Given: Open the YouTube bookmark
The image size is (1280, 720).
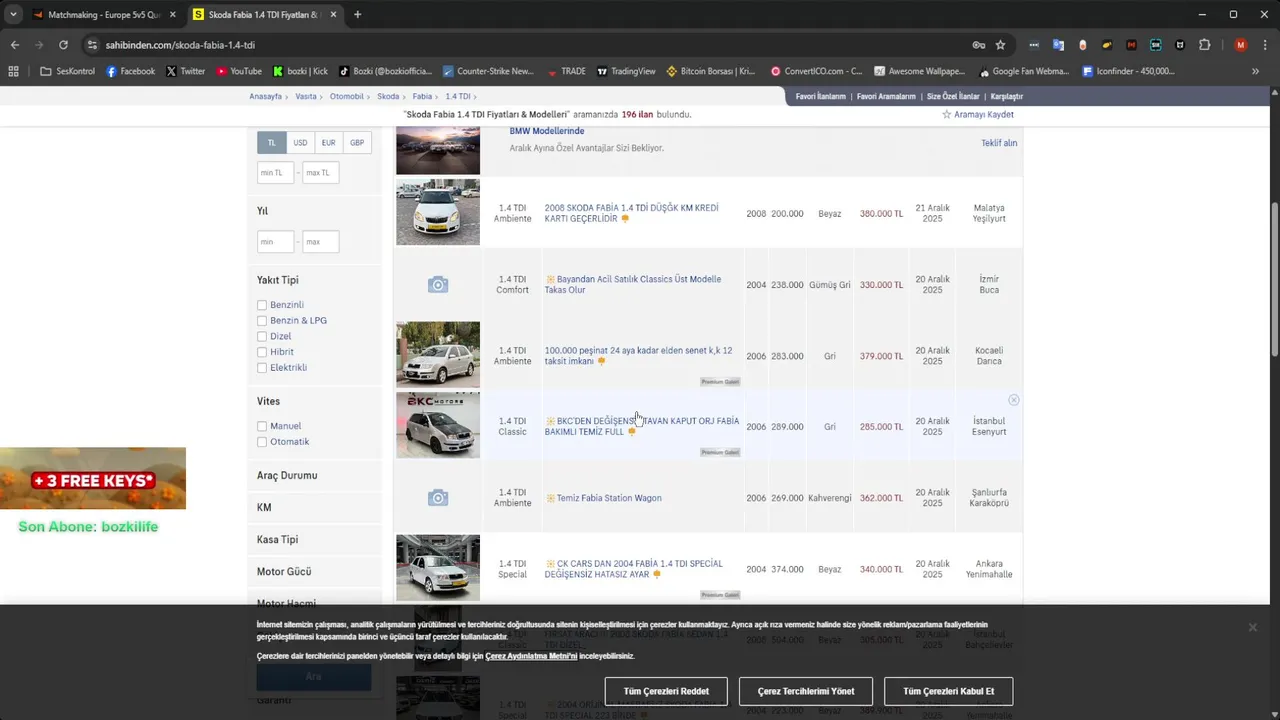Looking at the screenshot, I should pos(239,71).
